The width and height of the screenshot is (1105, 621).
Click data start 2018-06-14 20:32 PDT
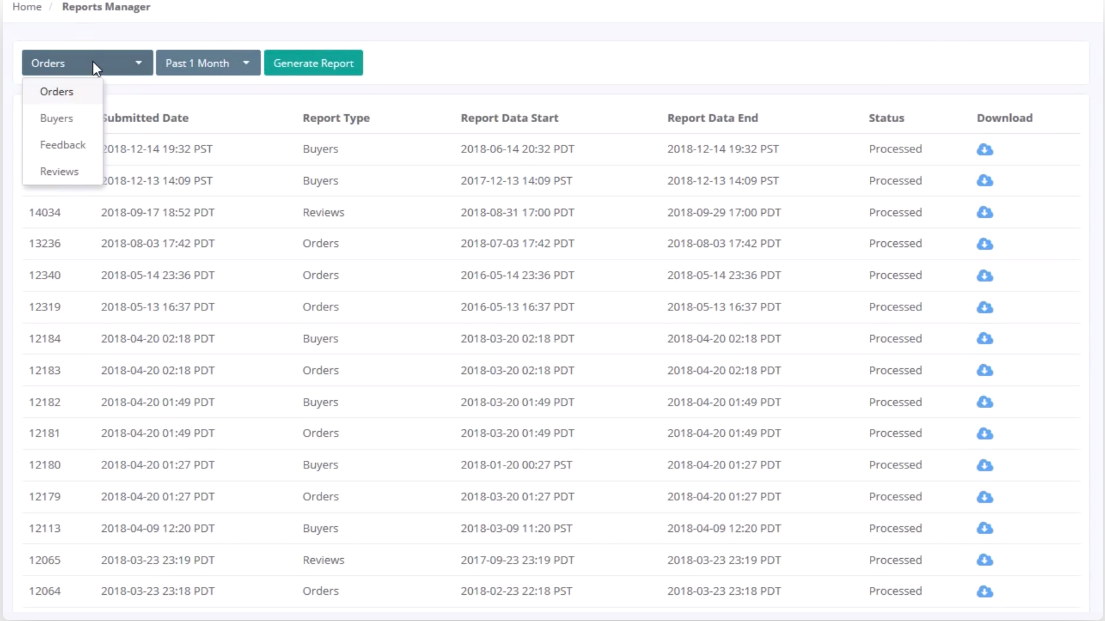pyautogui.click(x=517, y=149)
